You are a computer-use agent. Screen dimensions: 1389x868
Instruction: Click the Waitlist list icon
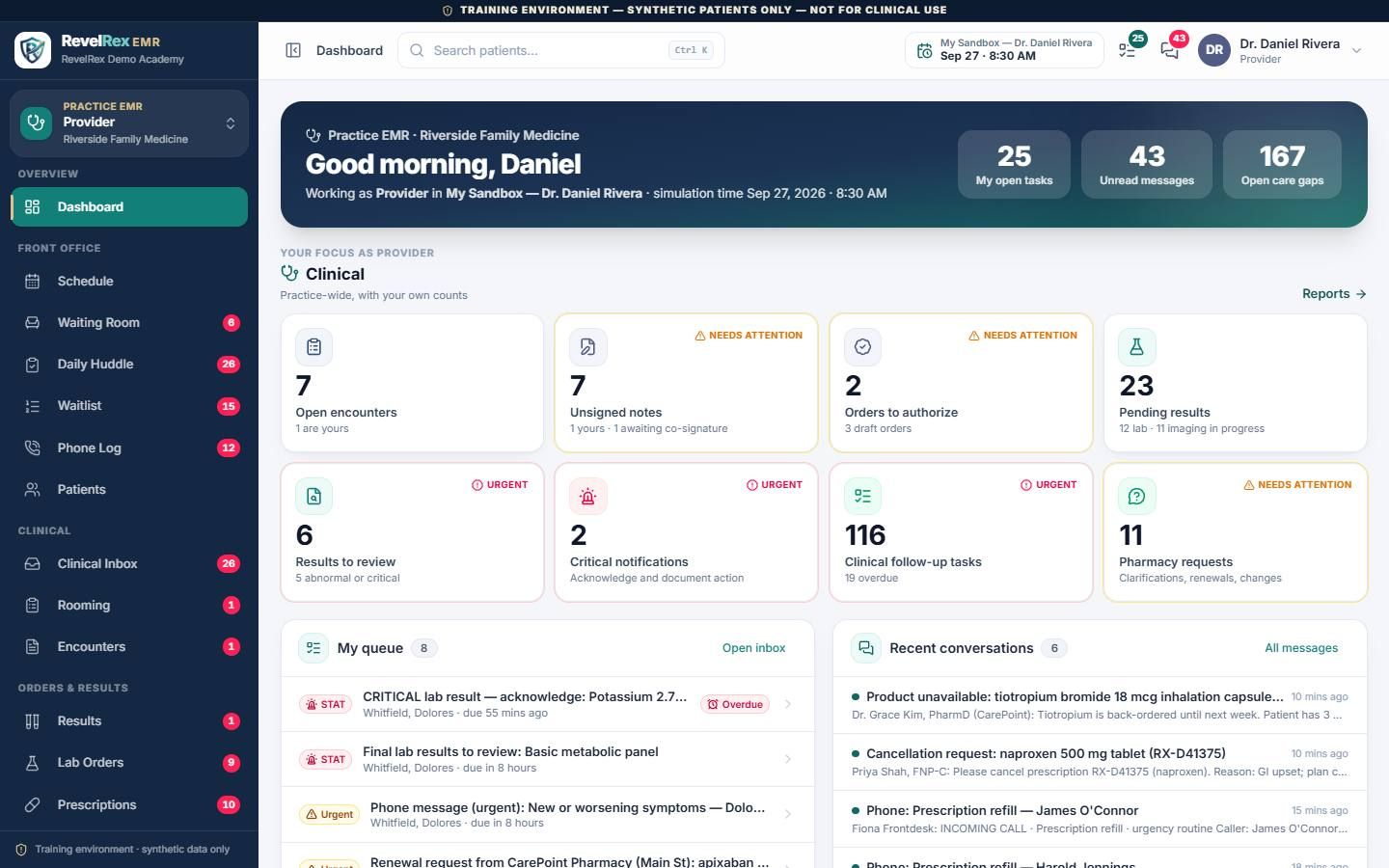(32, 406)
